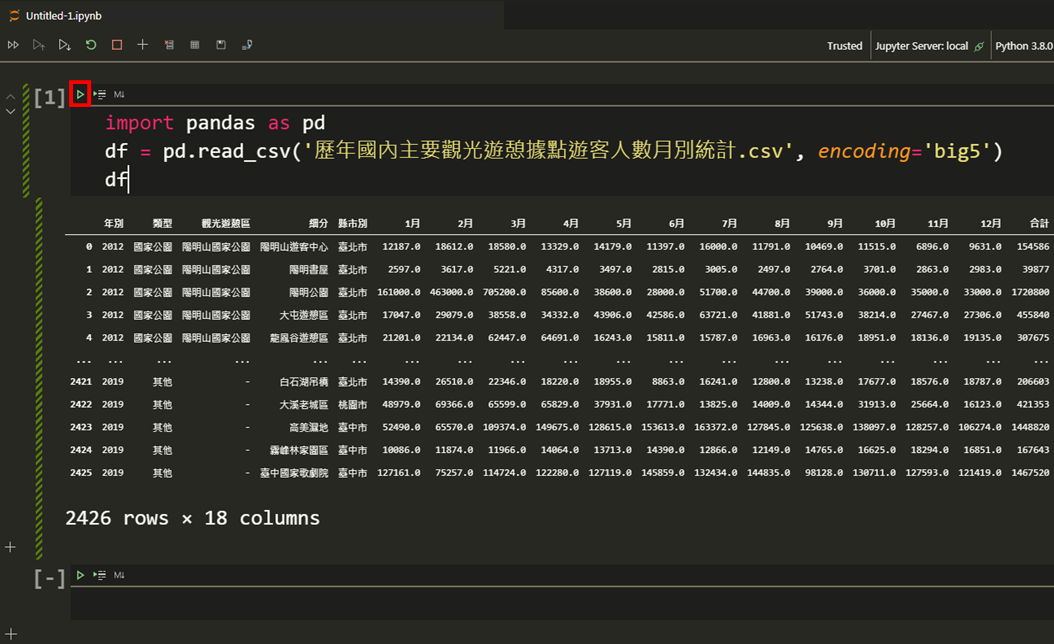The width and height of the screenshot is (1054, 644).
Task: Click the Trusted notebook status
Action: pos(845,45)
